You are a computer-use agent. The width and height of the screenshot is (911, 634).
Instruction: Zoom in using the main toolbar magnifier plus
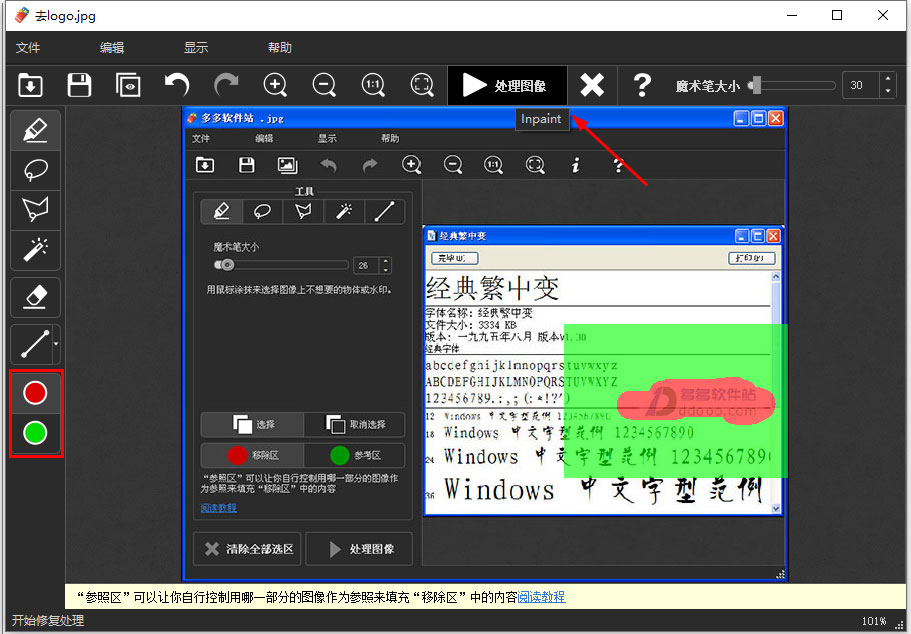(275, 85)
